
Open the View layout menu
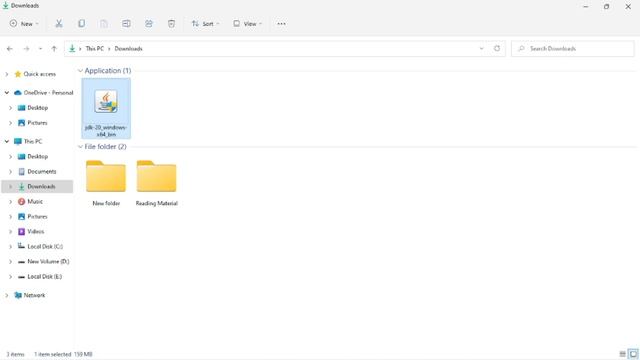point(247,24)
